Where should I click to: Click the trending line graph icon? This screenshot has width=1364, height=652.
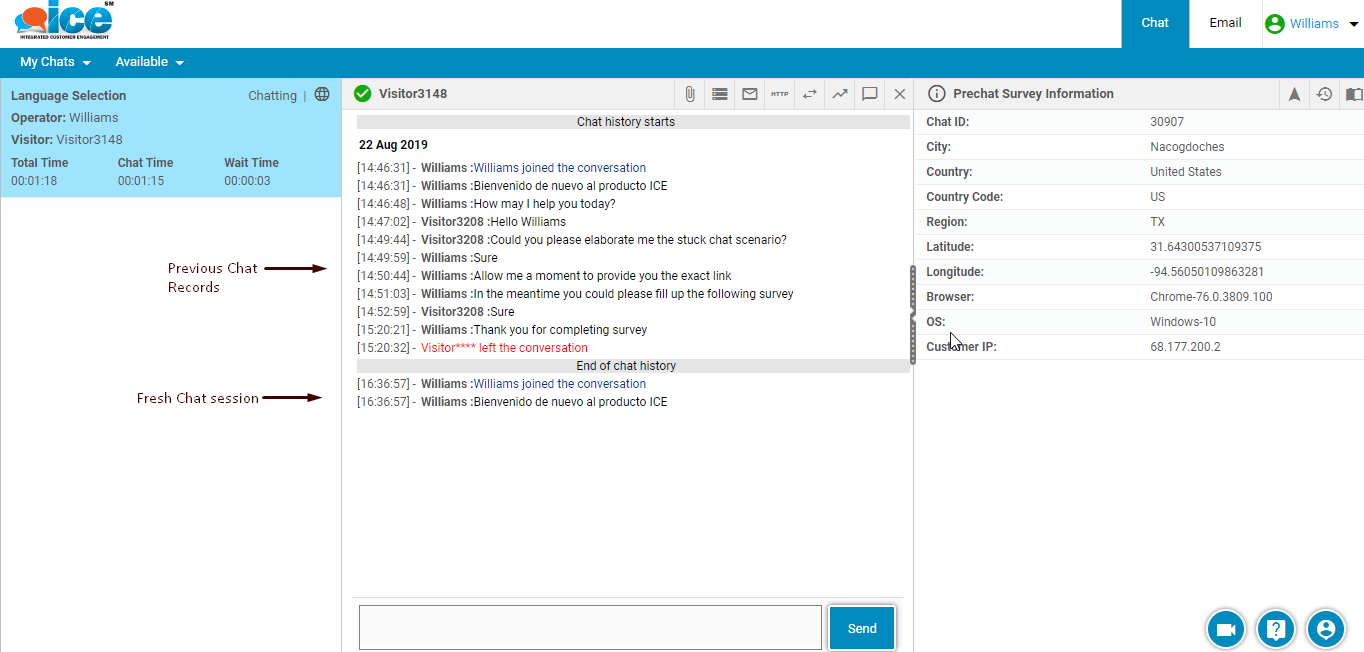click(x=839, y=94)
